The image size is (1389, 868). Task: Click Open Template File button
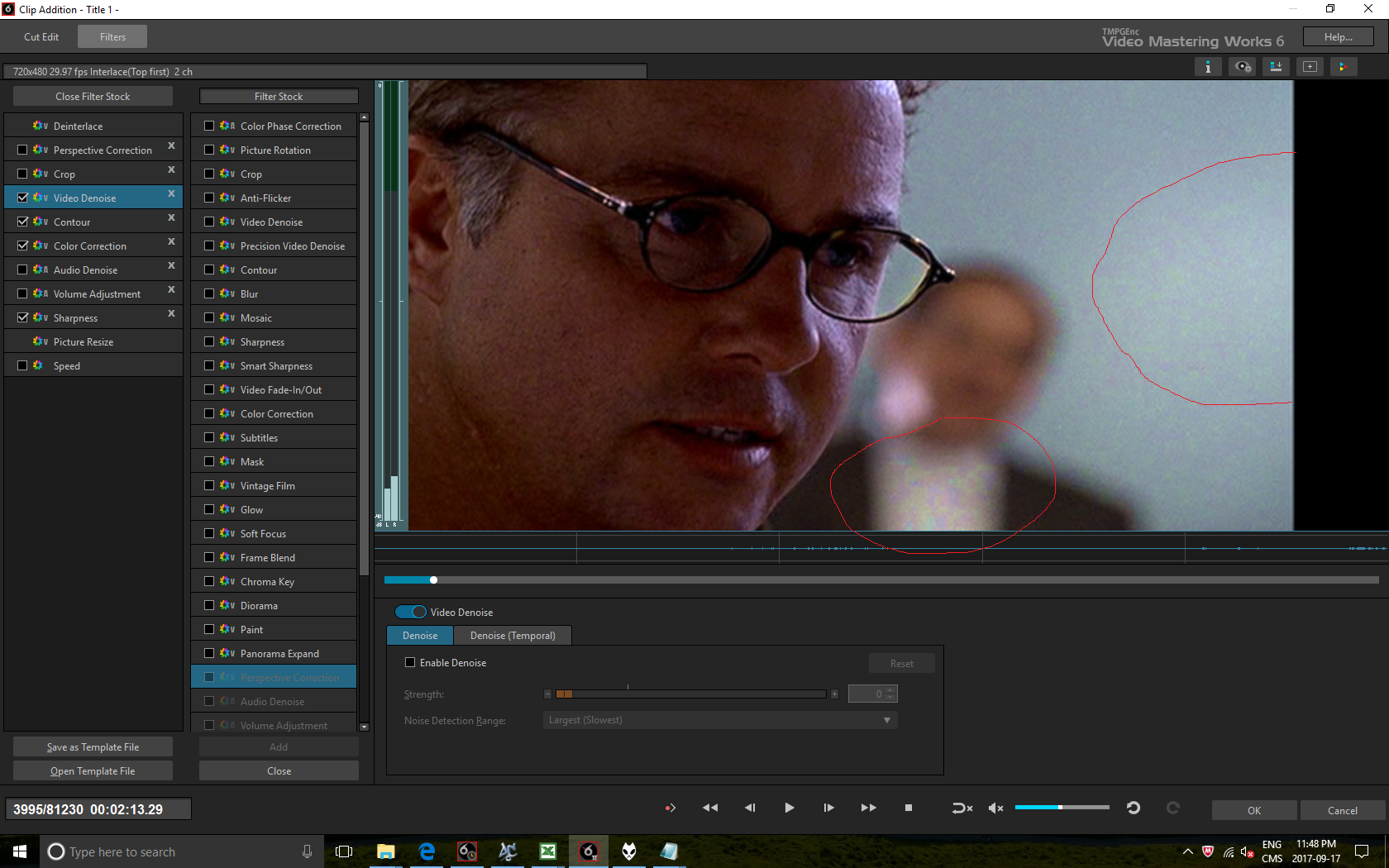tap(93, 770)
